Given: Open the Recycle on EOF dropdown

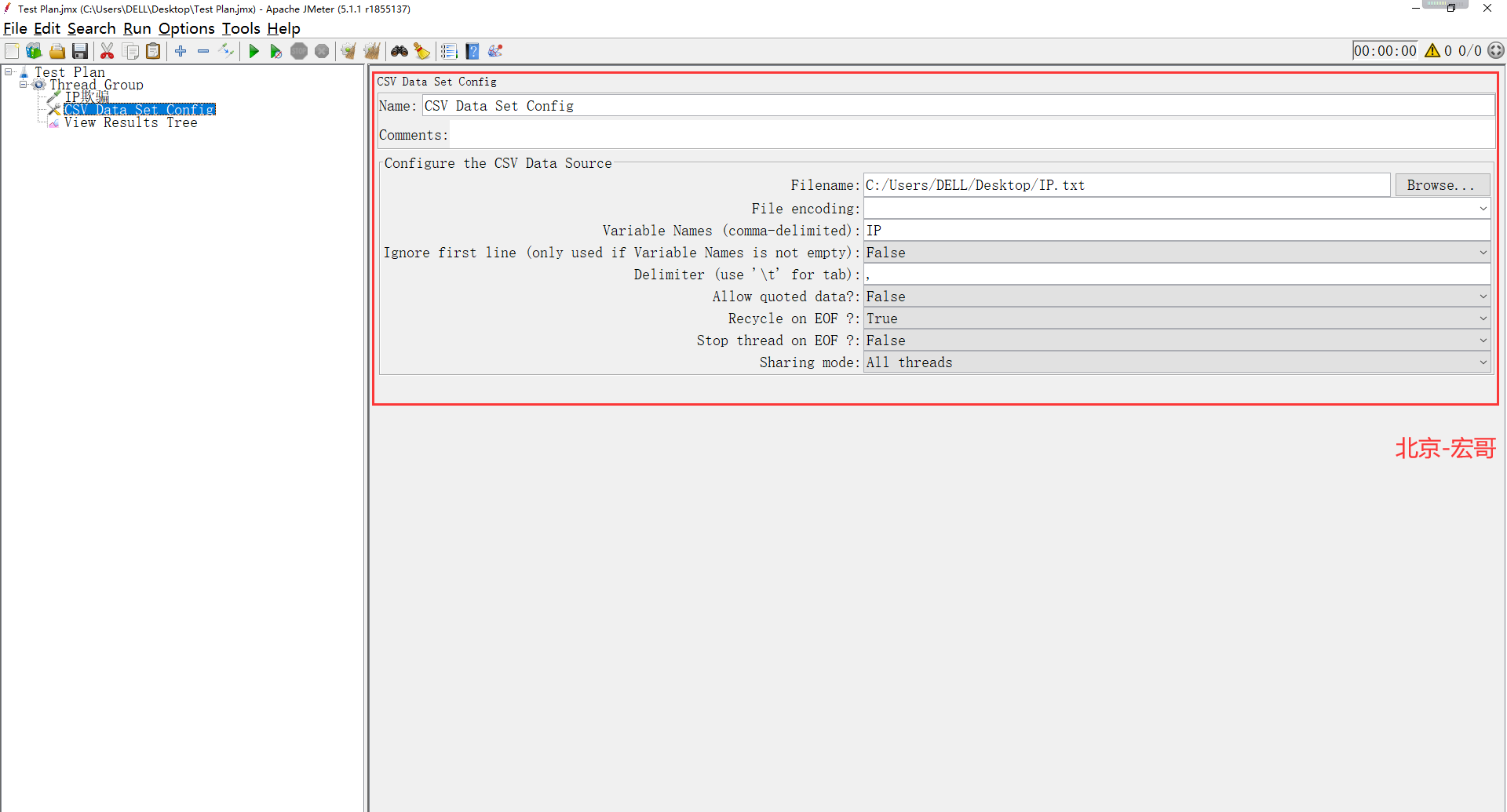Looking at the screenshot, I should pos(1483,319).
